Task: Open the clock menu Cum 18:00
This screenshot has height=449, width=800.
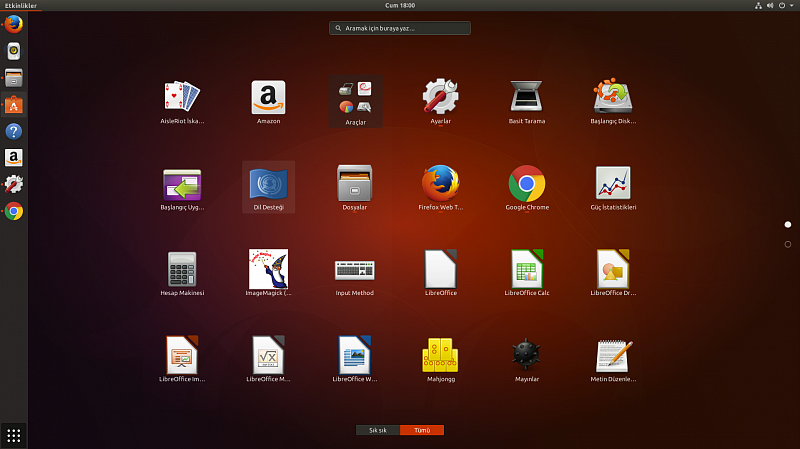Action: tap(400, 6)
